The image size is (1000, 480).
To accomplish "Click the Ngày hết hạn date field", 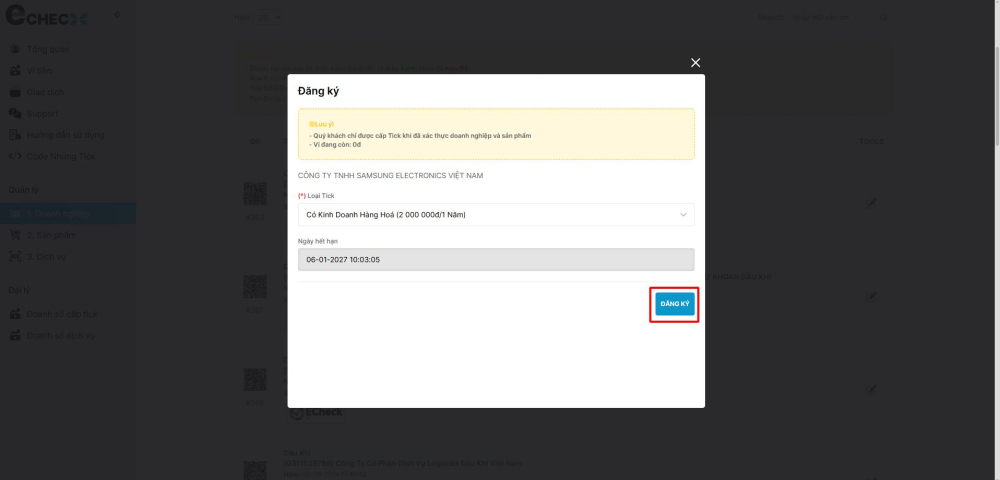I will 496,260.
